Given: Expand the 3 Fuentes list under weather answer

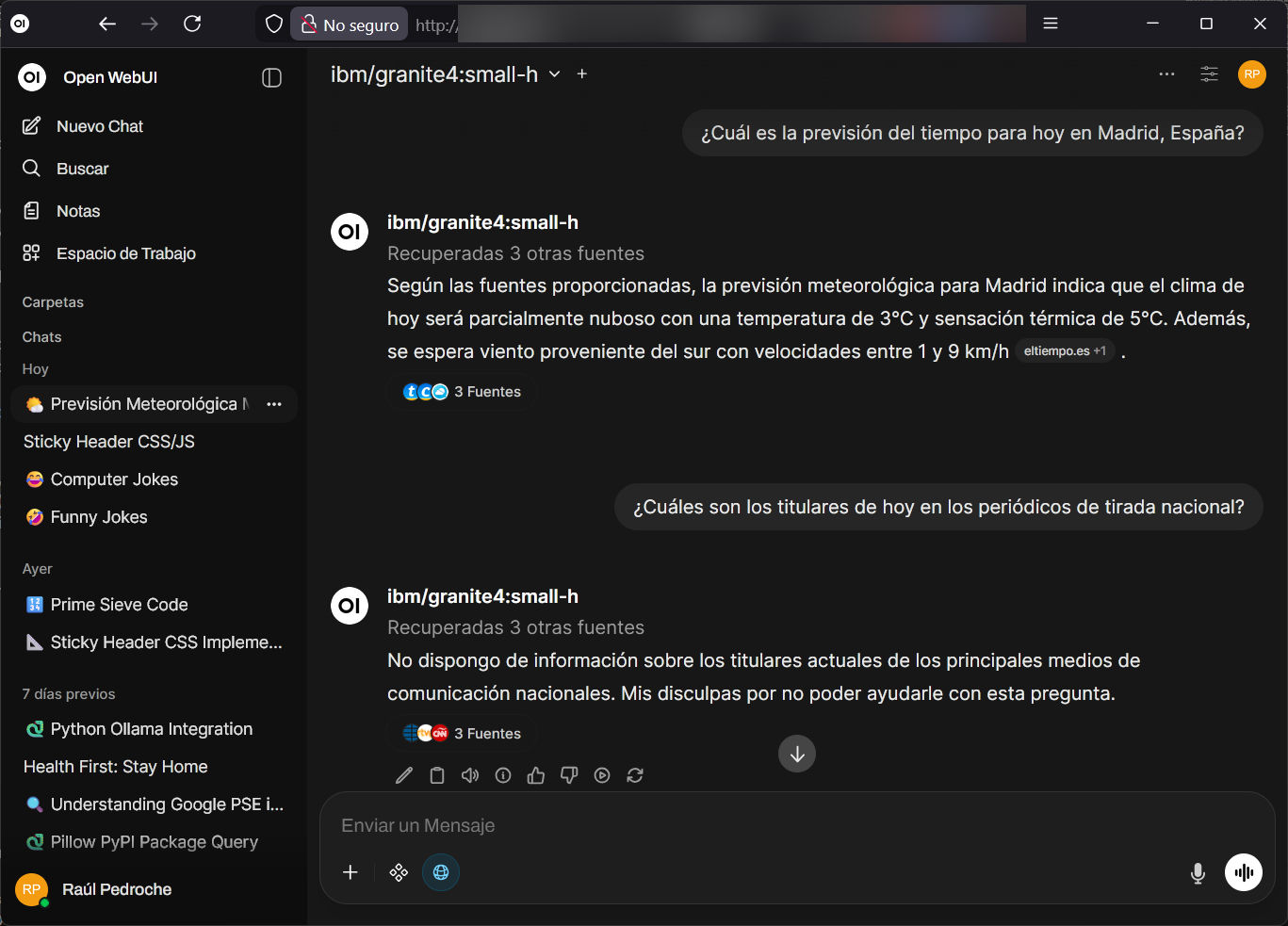Looking at the screenshot, I should 463,392.
